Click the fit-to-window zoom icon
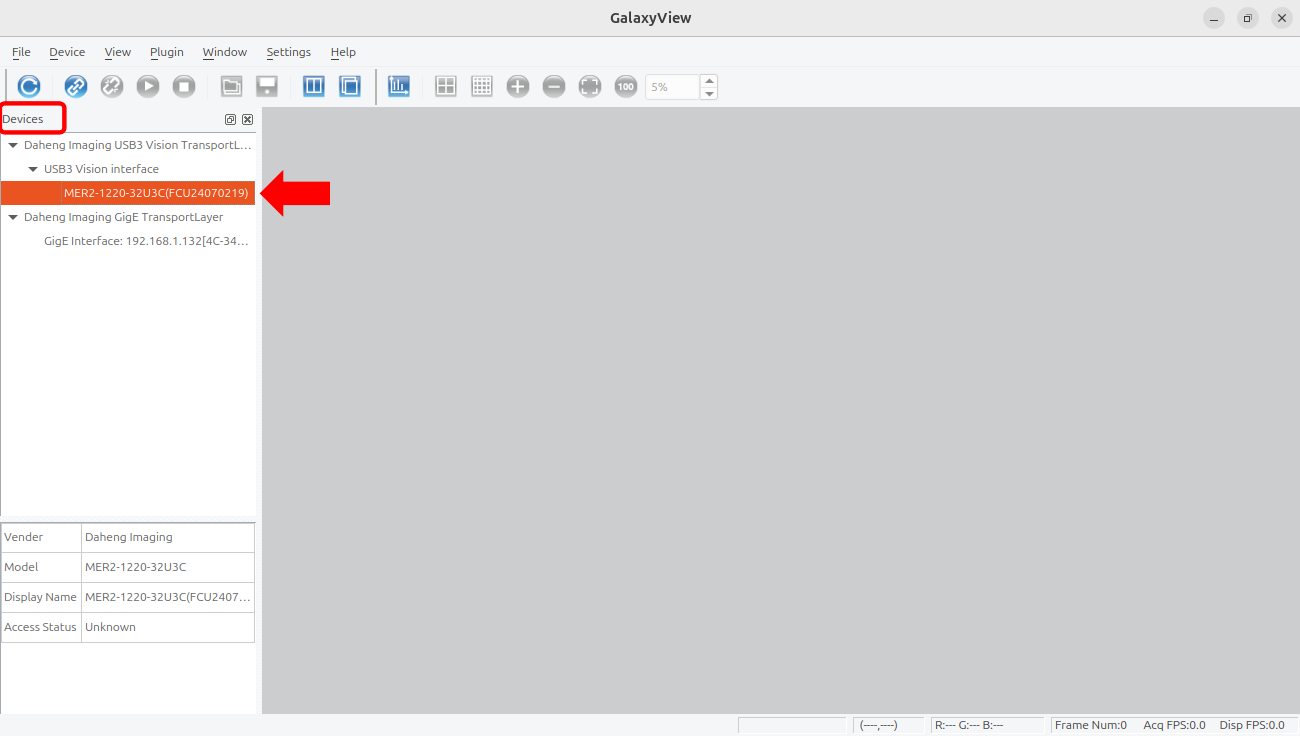 click(x=590, y=87)
